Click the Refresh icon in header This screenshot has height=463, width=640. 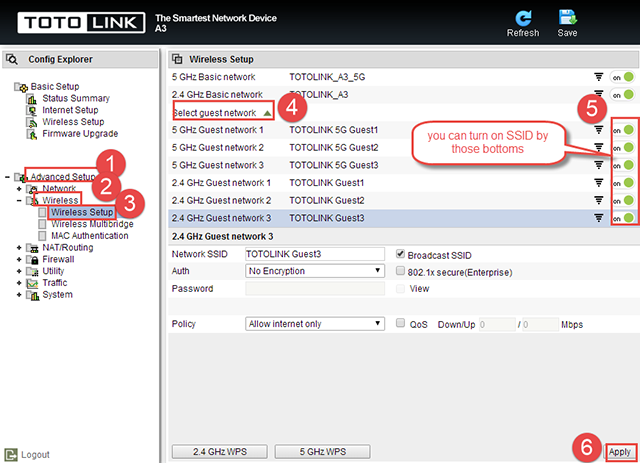click(x=523, y=18)
